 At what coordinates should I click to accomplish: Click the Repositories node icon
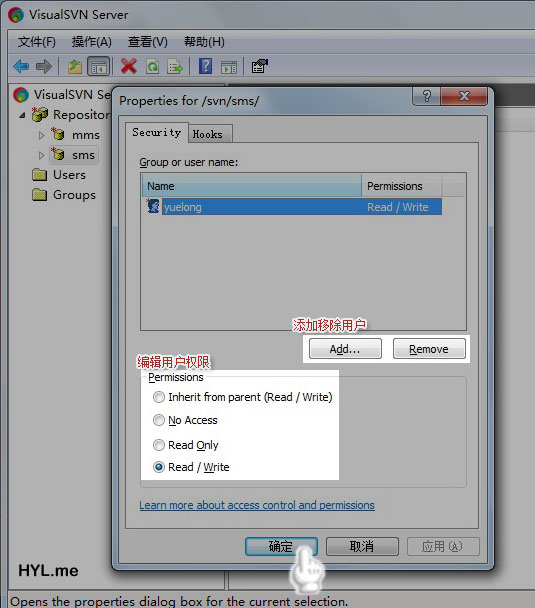(x=40, y=114)
